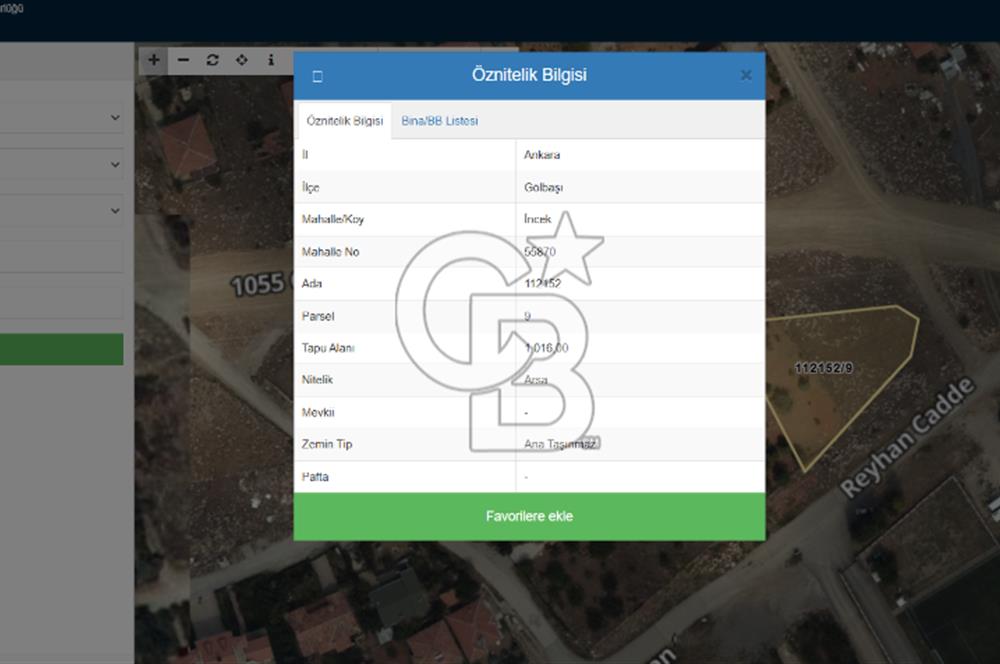Select the Ankara value in the İl row

click(541, 155)
